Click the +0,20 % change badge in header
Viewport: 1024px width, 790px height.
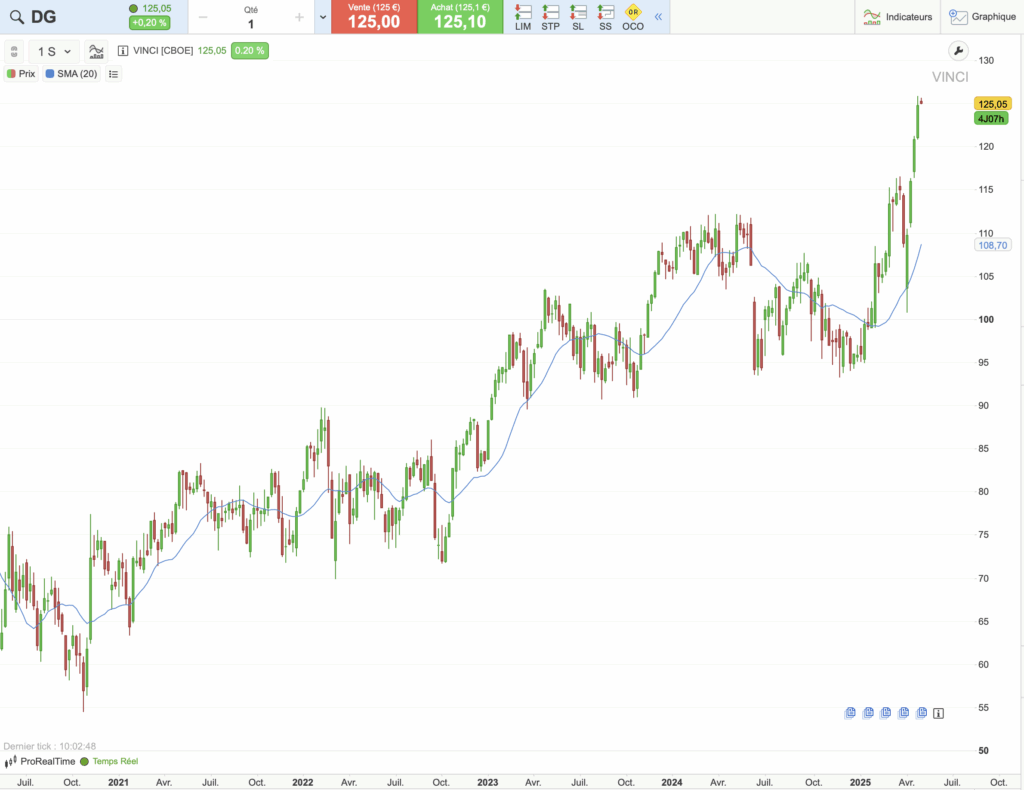150,23
